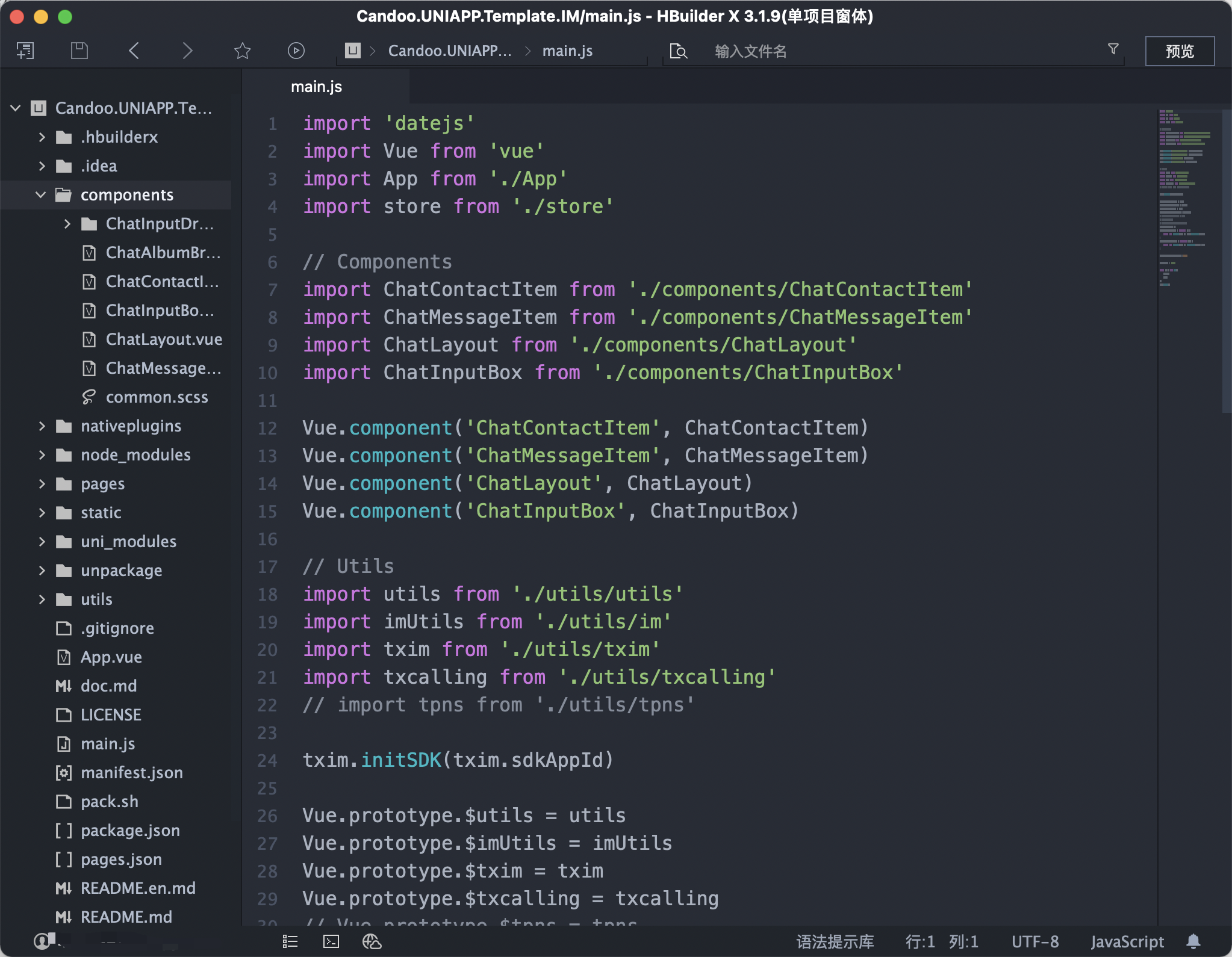1232x957 pixels.
Task: Expand the unpackage folder
Action: (x=42, y=571)
